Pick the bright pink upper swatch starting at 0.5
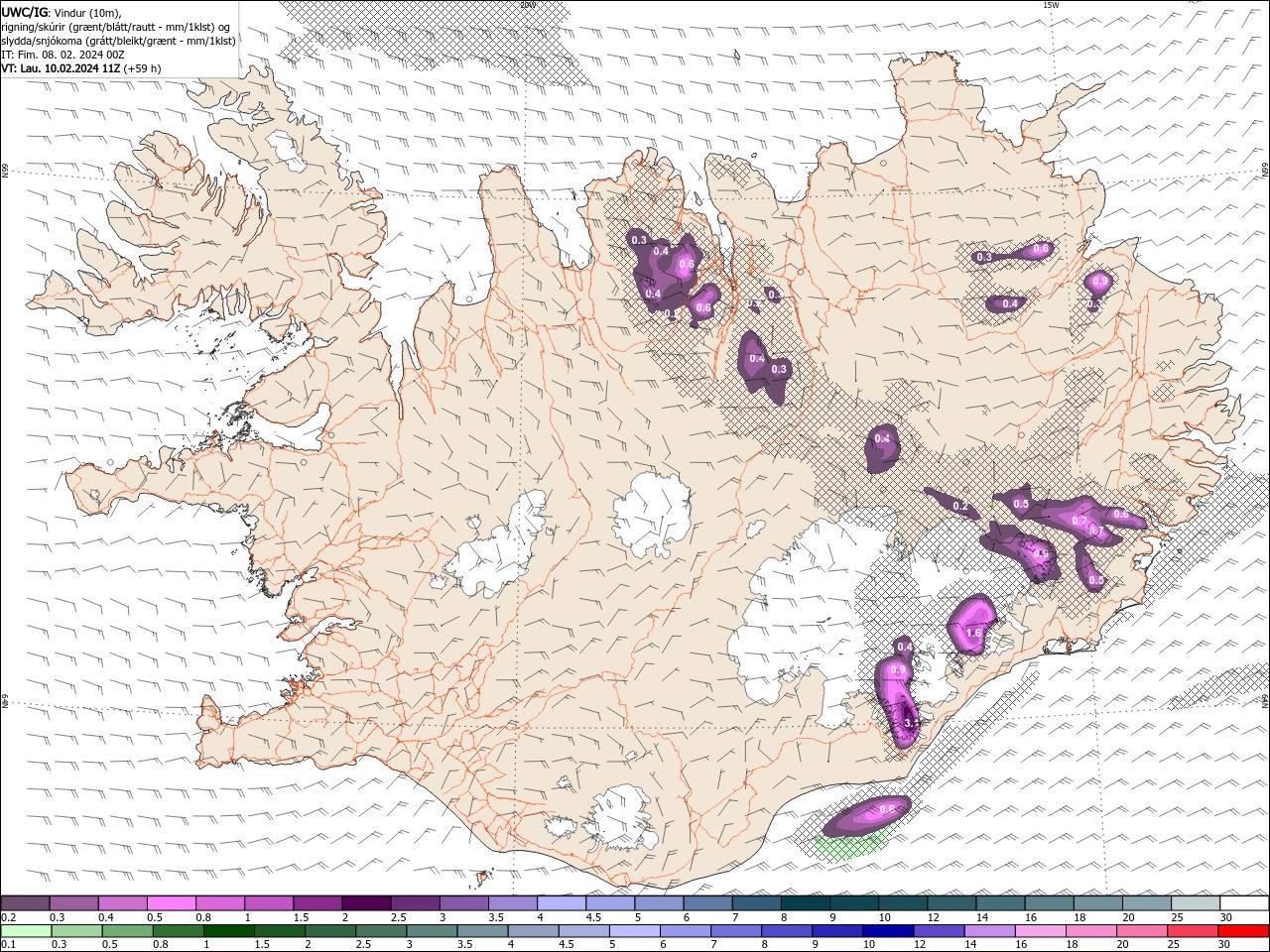Screen dimensions: 1270x952 [x=171, y=903]
